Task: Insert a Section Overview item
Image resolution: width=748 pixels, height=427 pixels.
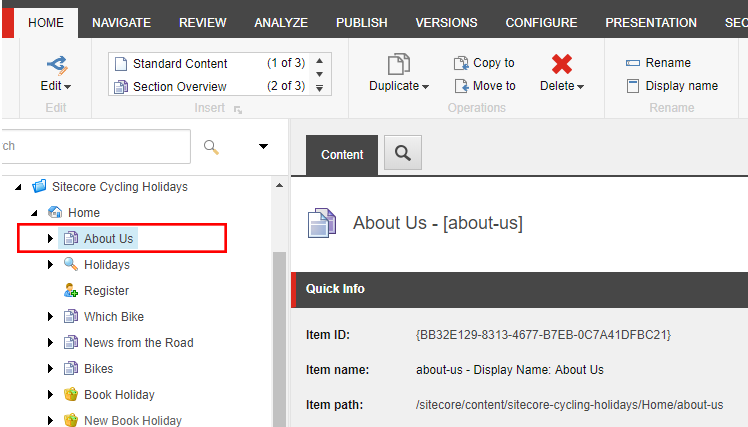Action: coord(180,86)
